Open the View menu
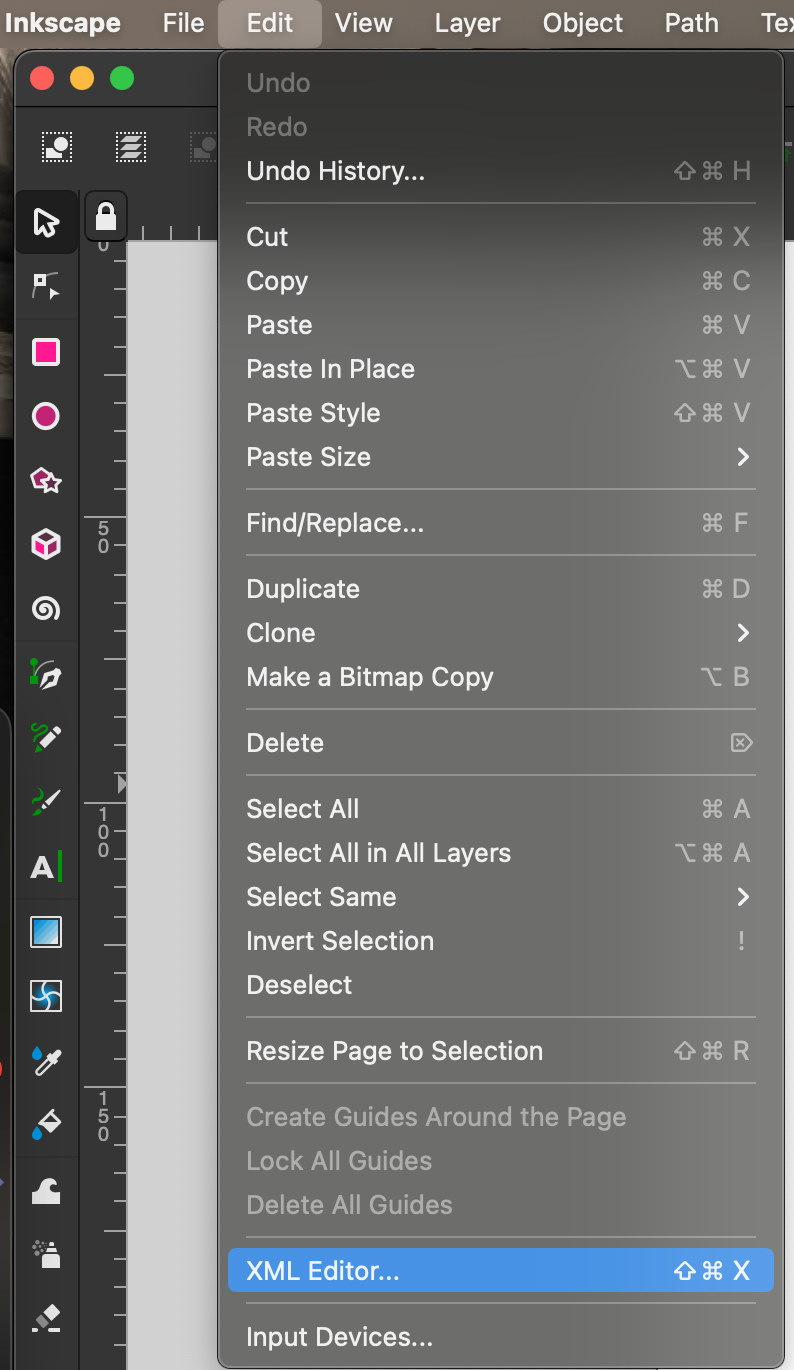Screen dimensions: 794x1370 364,23
